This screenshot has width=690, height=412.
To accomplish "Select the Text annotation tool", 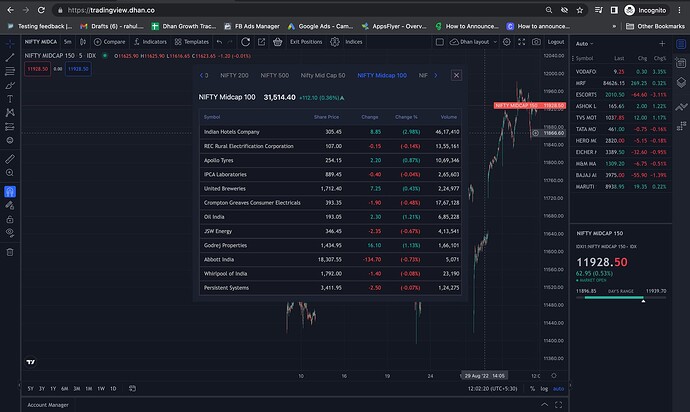I will click(10, 99).
